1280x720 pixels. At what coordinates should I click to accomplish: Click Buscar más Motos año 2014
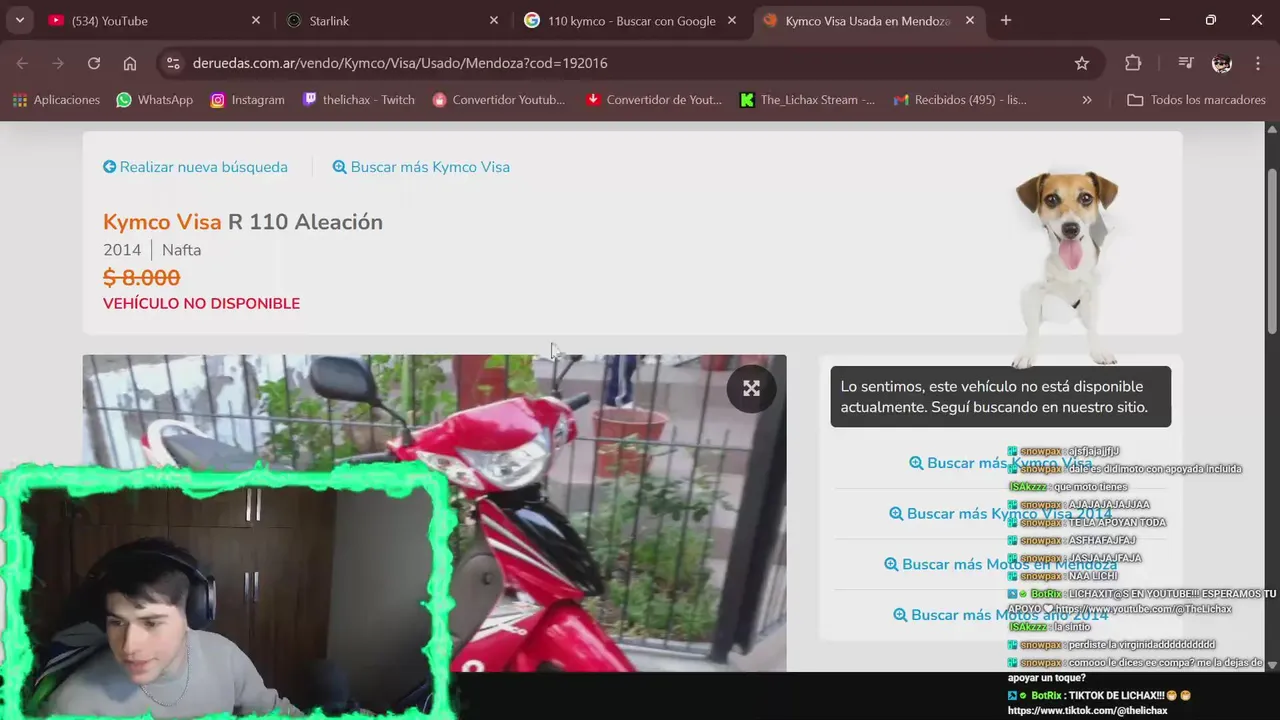(1000, 615)
